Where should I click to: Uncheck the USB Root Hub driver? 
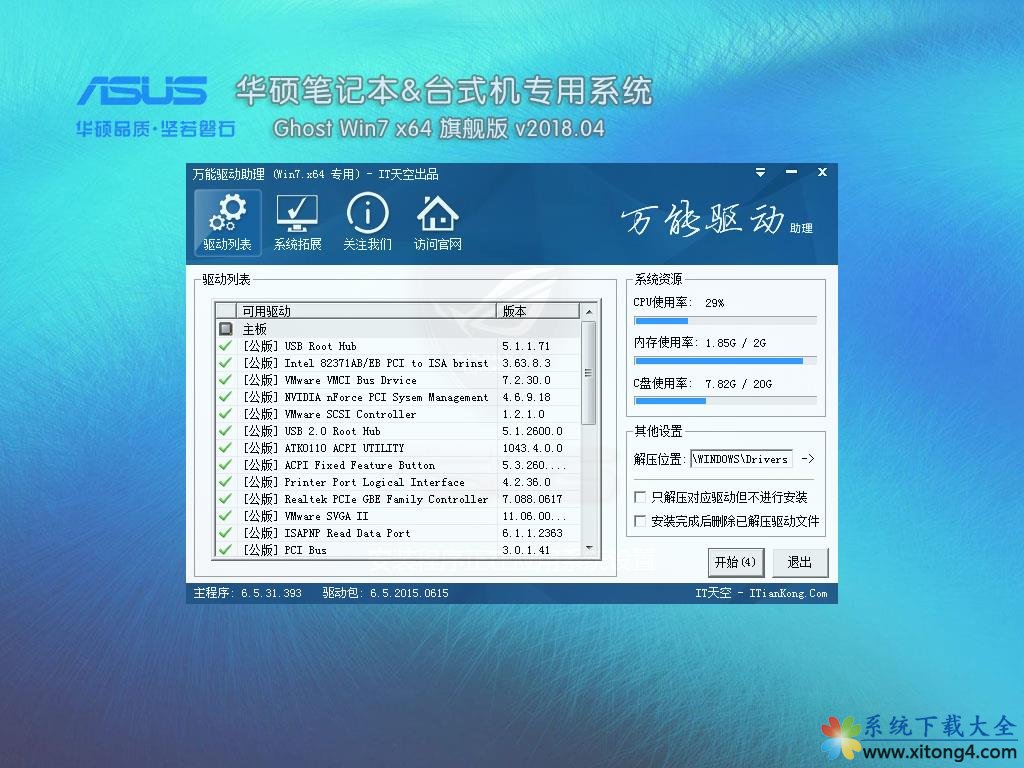225,345
